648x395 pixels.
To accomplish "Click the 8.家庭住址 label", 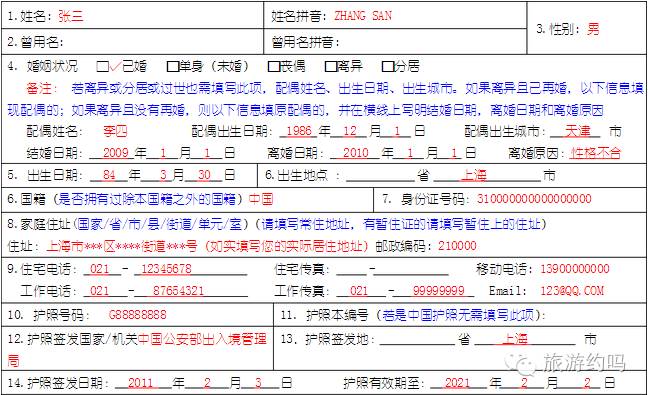I will [x=39, y=224].
